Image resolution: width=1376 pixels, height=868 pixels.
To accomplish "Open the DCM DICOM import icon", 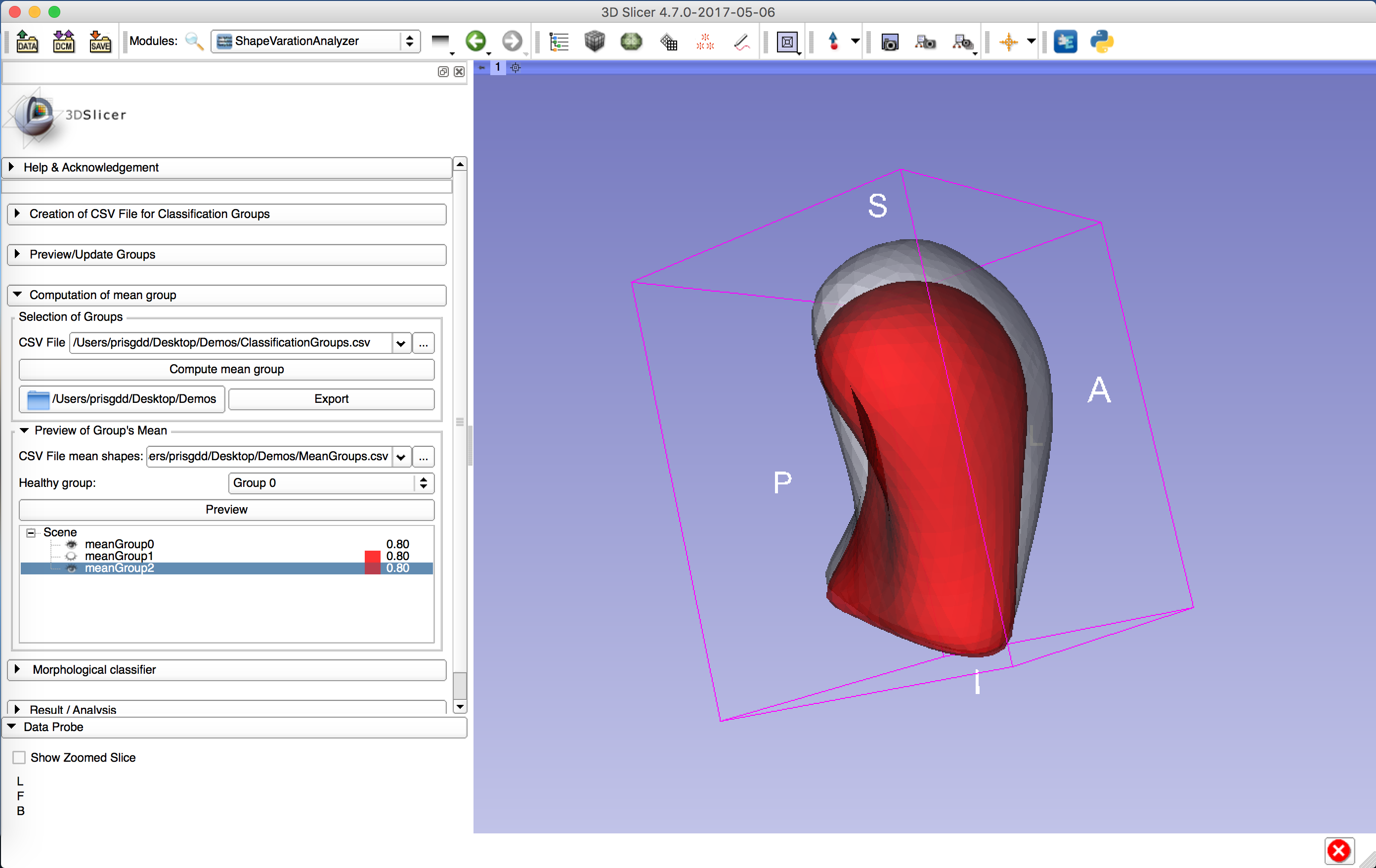I will (63, 41).
